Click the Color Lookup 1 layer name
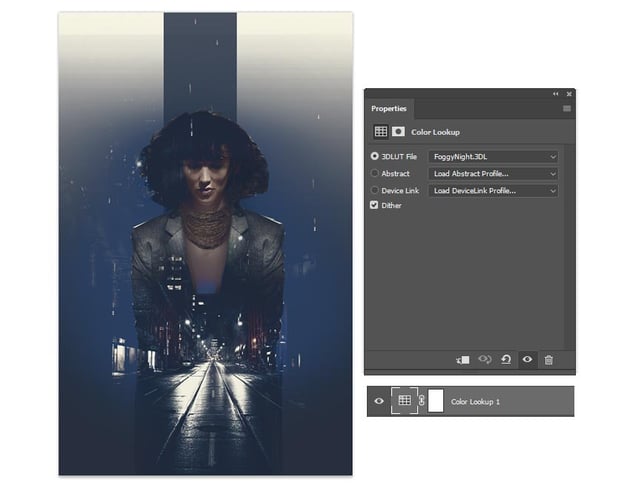This screenshot has width=630, height=488. tap(475, 401)
